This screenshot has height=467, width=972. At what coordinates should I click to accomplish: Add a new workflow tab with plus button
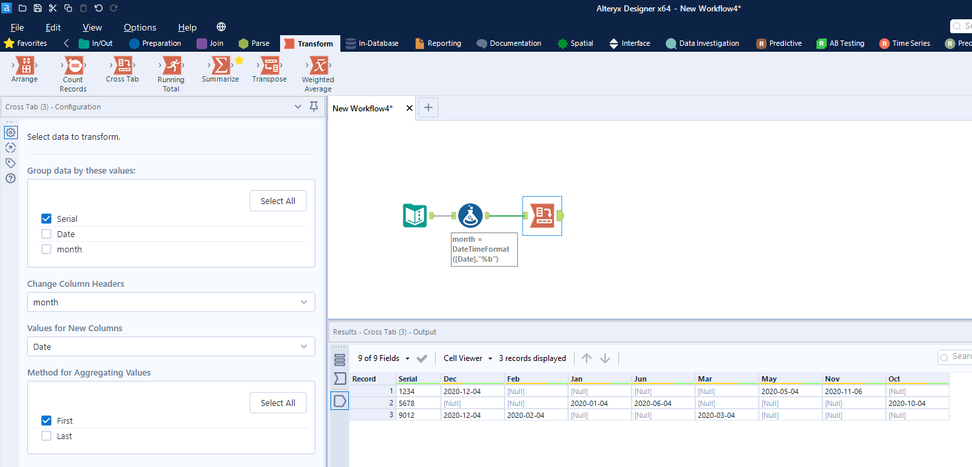click(428, 107)
